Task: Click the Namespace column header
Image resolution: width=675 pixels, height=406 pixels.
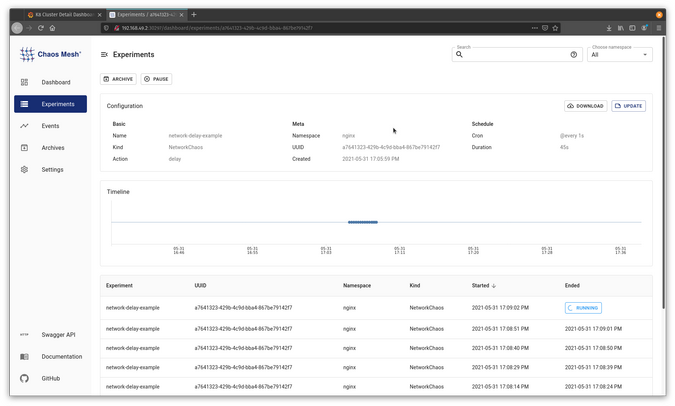Action: coord(357,286)
